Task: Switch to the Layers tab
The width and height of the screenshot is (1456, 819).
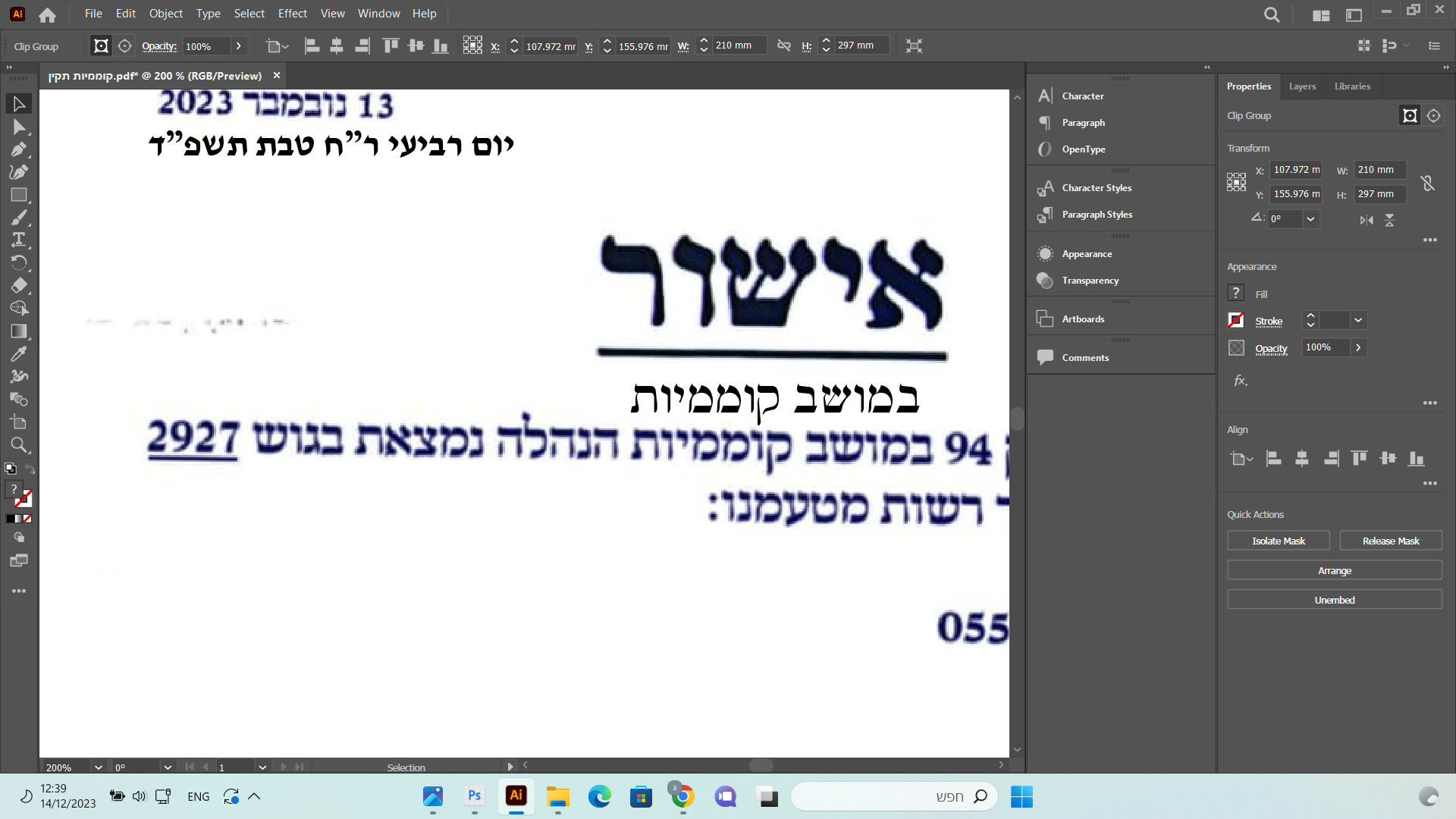Action: (x=1302, y=86)
